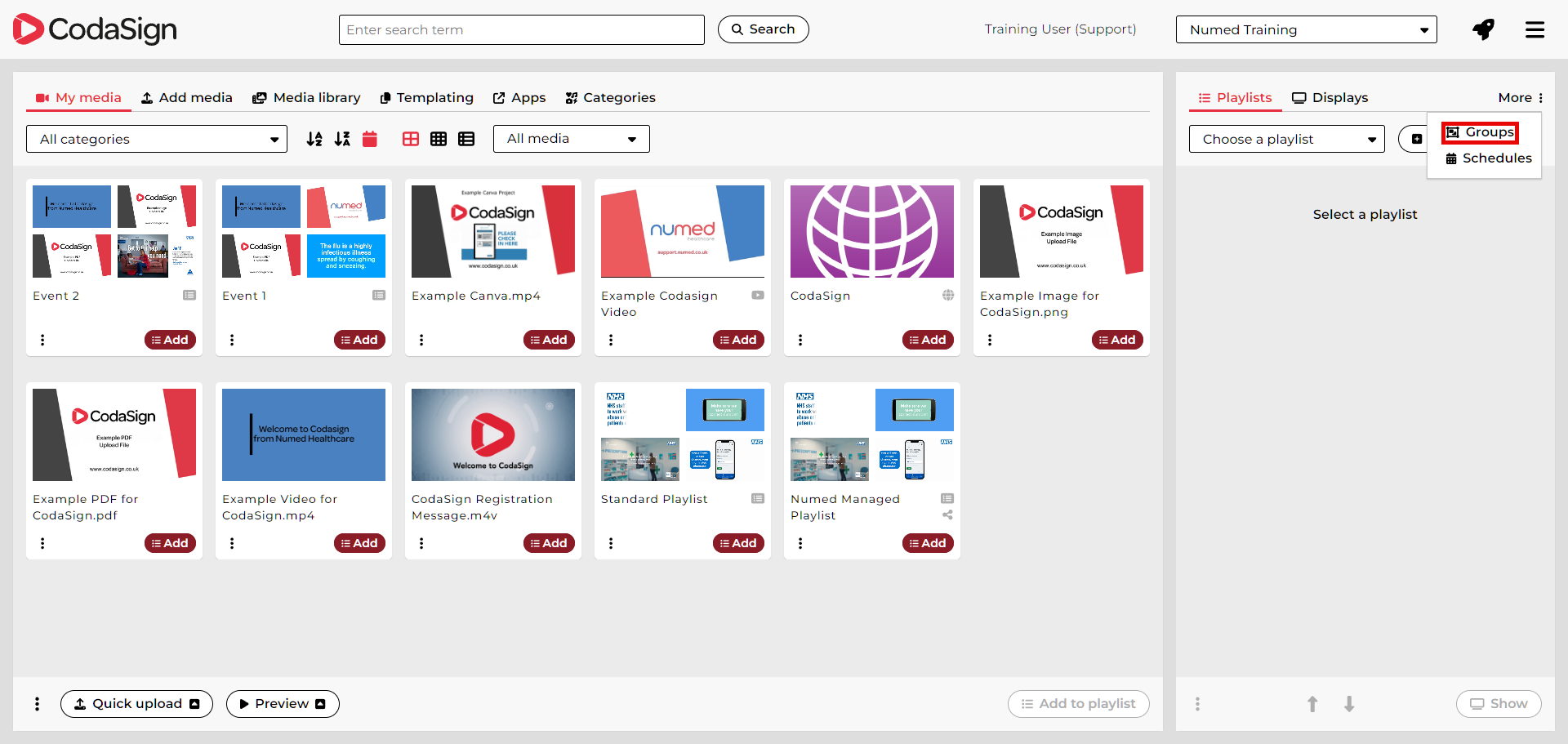Image resolution: width=1568 pixels, height=744 pixels.
Task: Add Example Canva.mp4 to playlist
Action: tap(549, 340)
